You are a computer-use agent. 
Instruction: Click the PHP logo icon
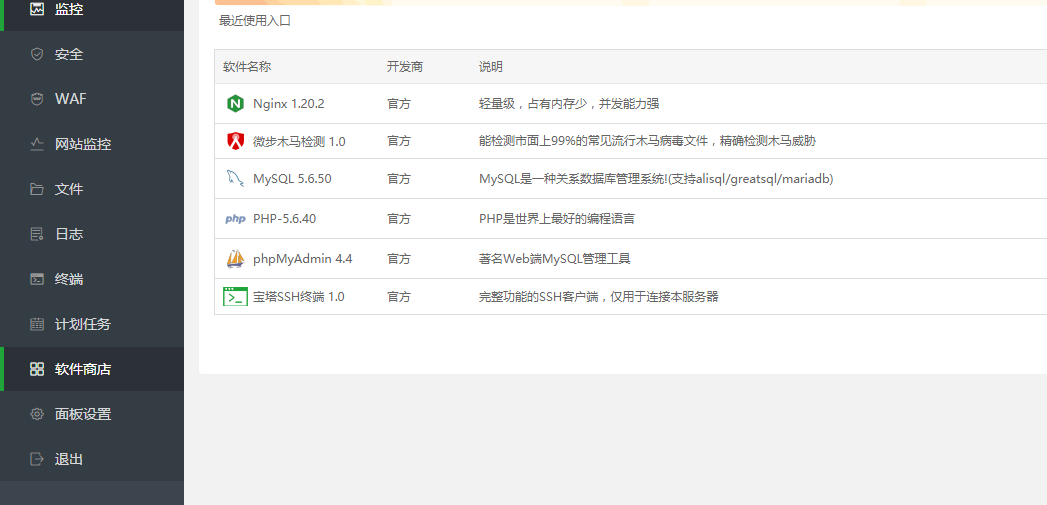[x=235, y=218]
